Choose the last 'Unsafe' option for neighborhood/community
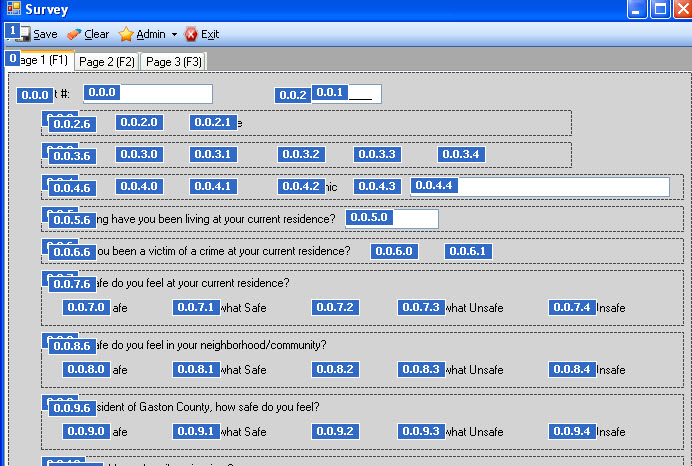This screenshot has width=692, height=466. 587,369
